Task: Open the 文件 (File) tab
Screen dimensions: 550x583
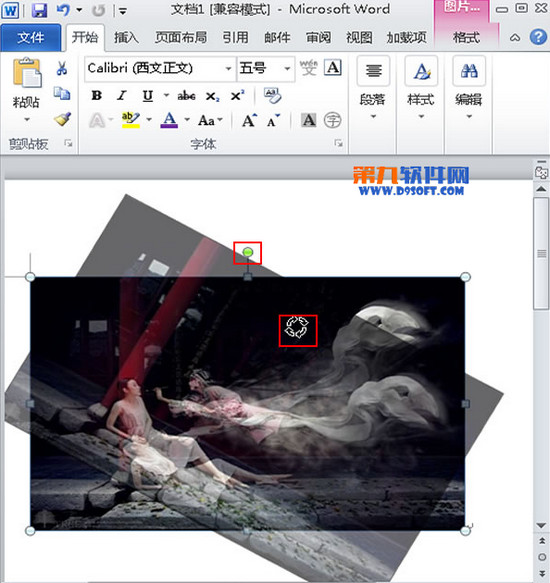Action: [x=30, y=38]
